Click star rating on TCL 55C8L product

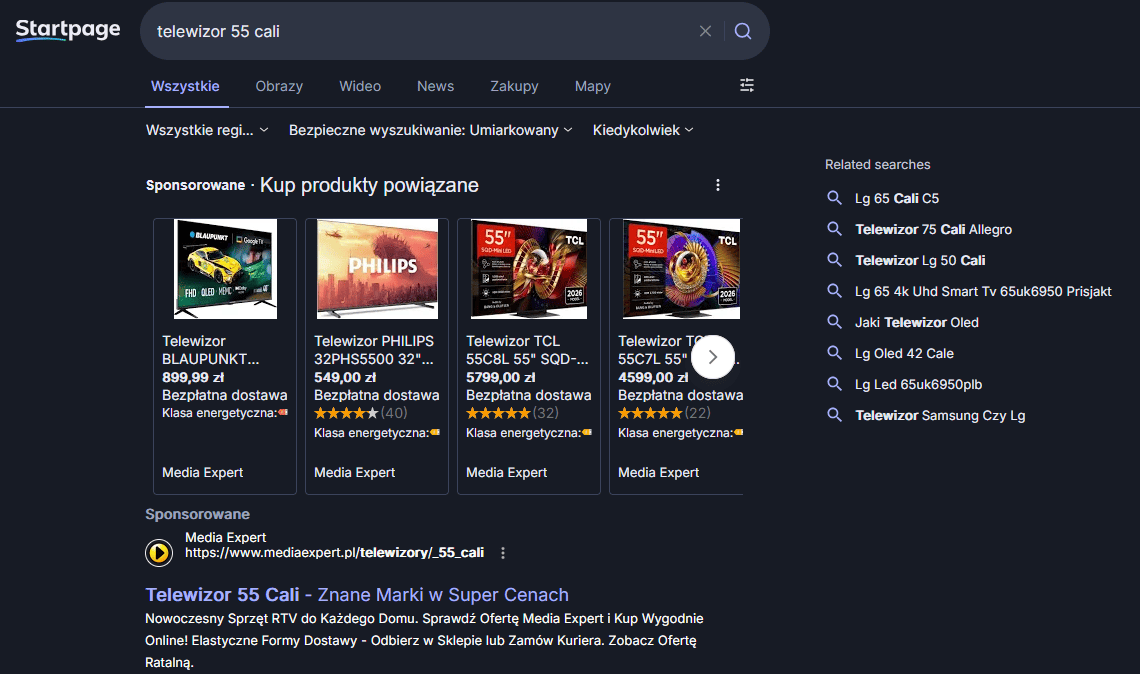click(x=498, y=413)
